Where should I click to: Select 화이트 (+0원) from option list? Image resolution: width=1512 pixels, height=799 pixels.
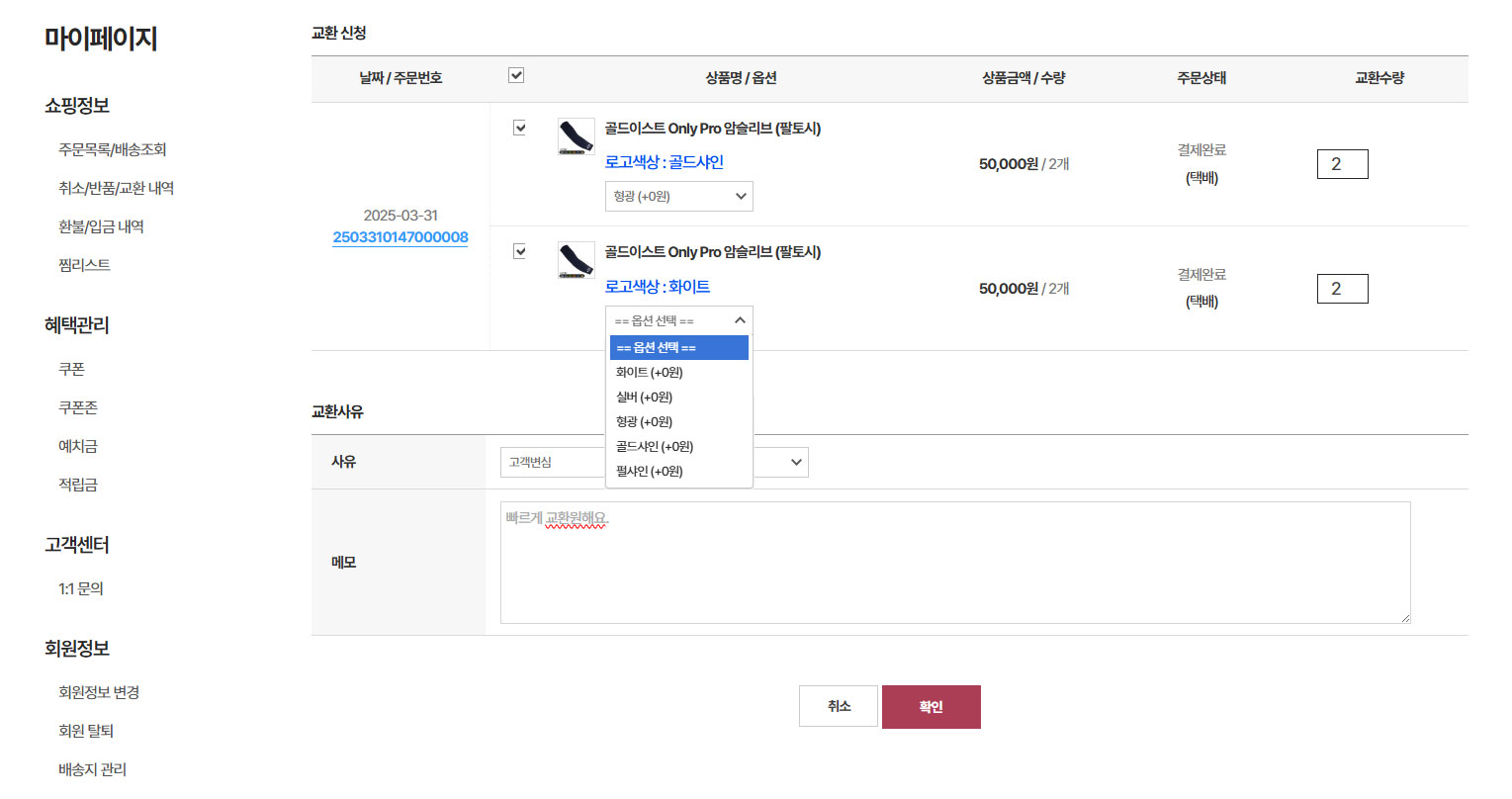pos(679,373)
